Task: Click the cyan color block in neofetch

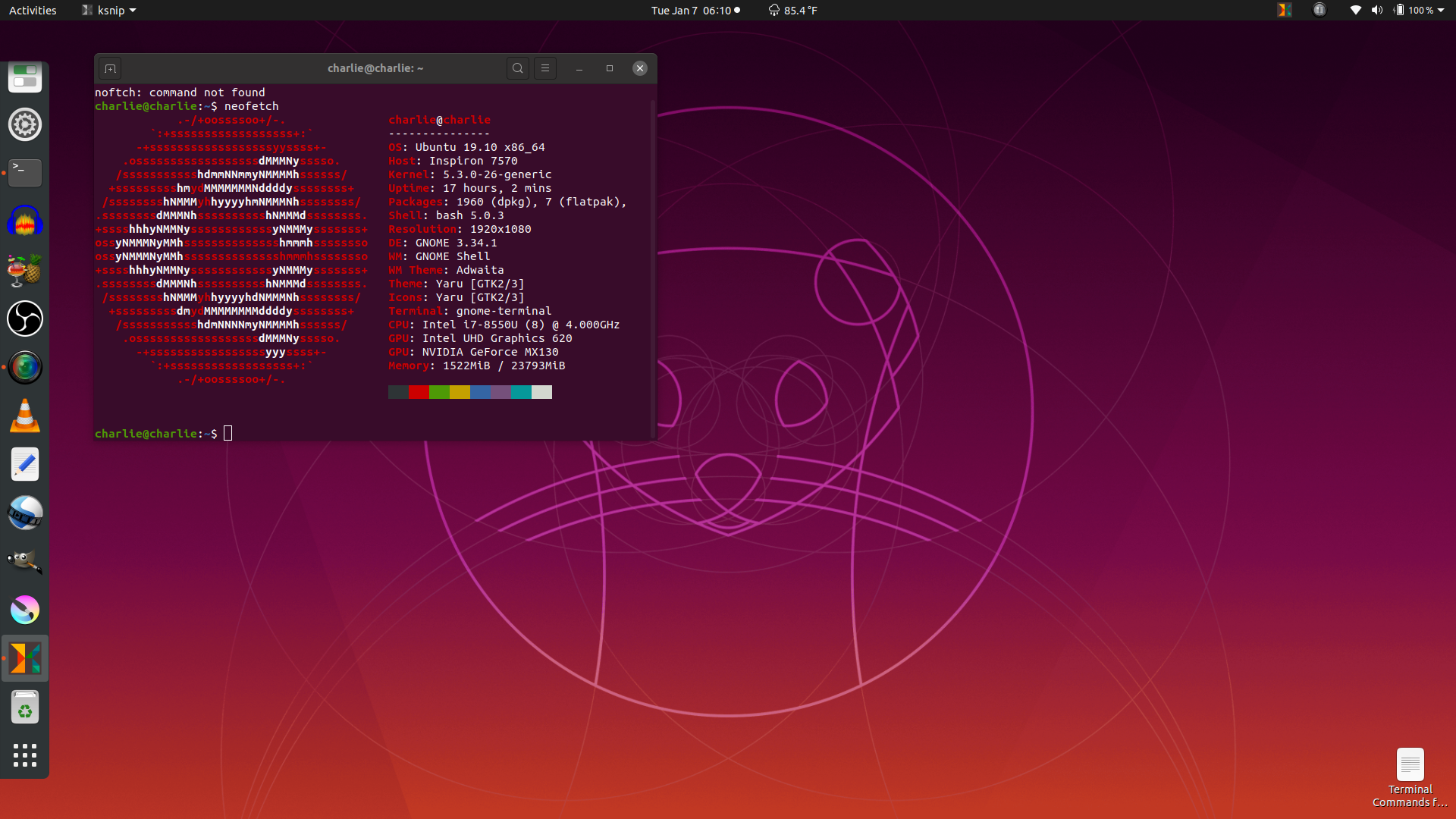Action: click(521, 392)
